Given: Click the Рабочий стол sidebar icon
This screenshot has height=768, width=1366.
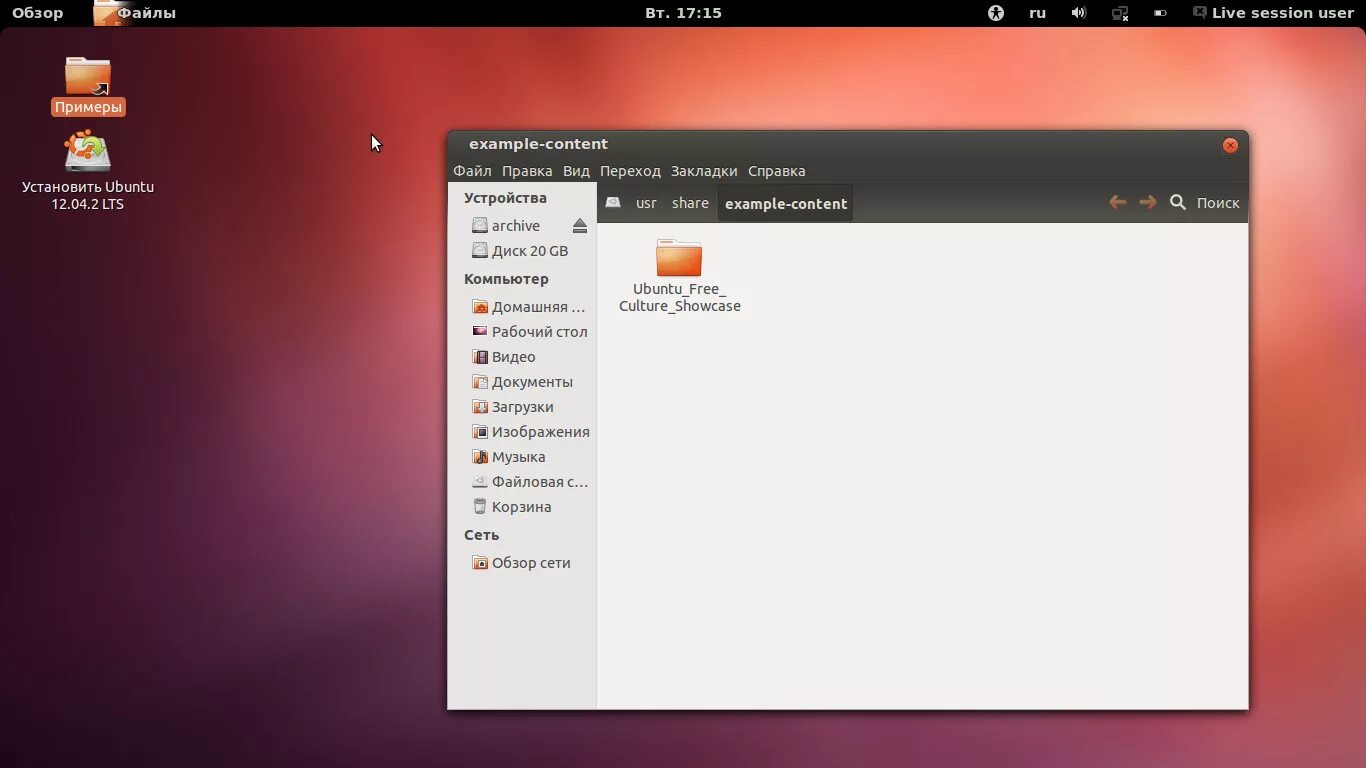Looking at the screenshot, I should (x=480, y=332).
